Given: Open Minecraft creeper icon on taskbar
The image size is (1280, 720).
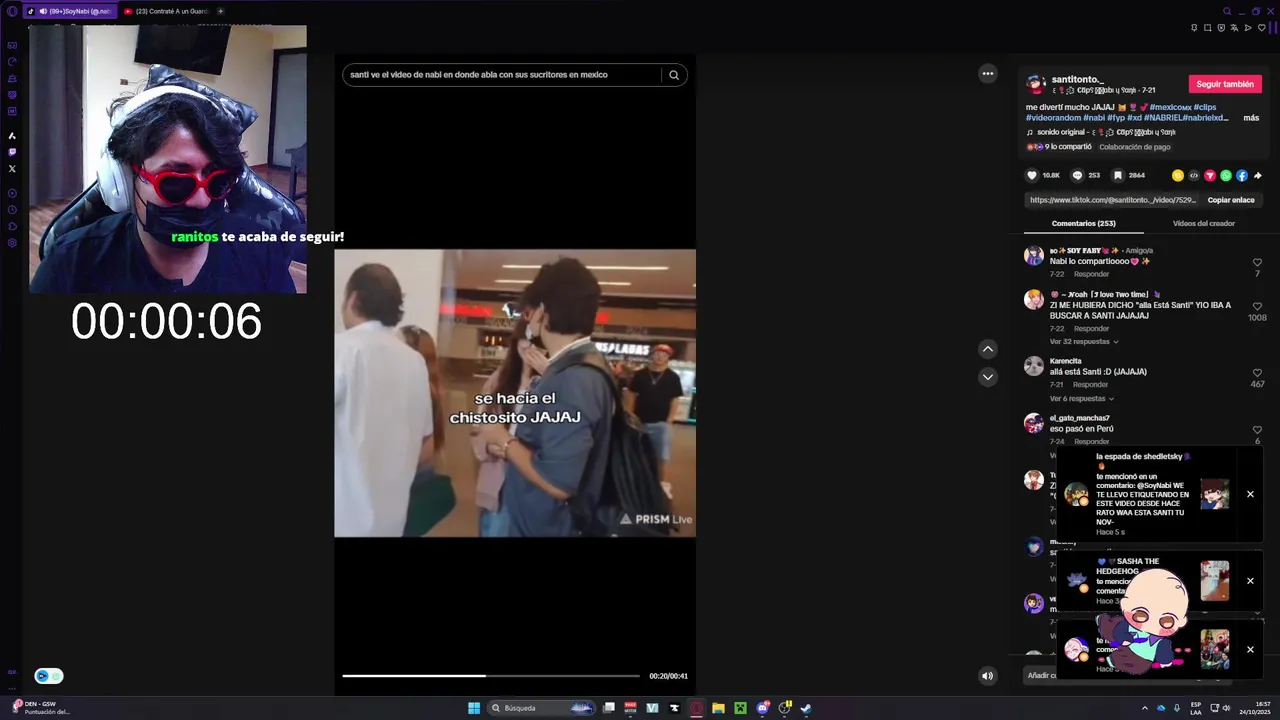Looking at the screenshot, I should click(740, 708).
